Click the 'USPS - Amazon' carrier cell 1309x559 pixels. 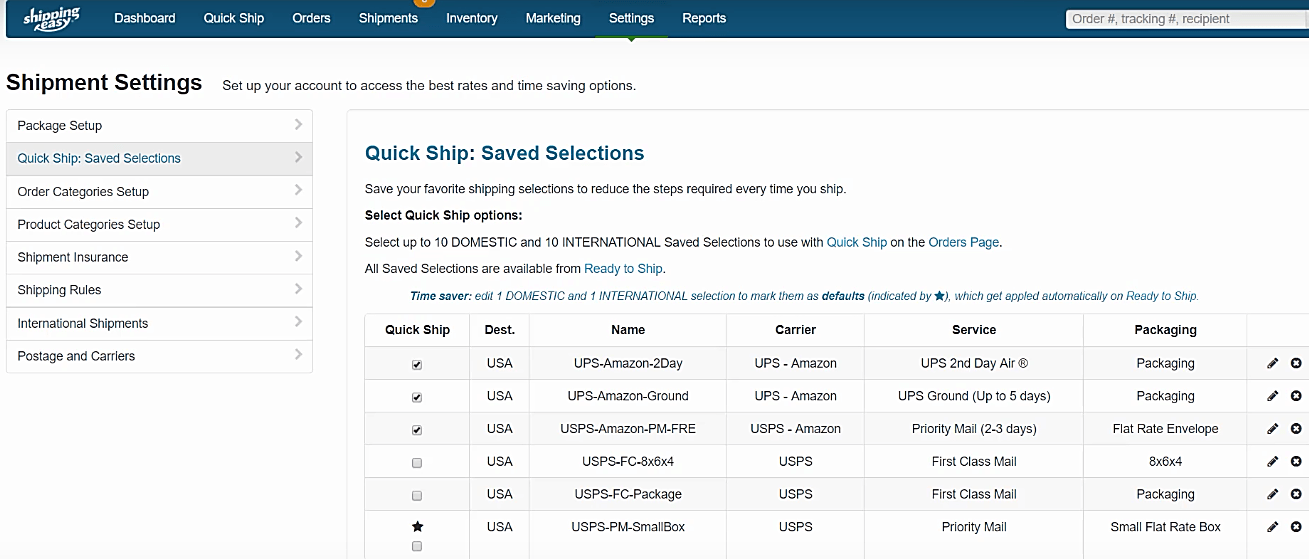[x=796, y=428]
